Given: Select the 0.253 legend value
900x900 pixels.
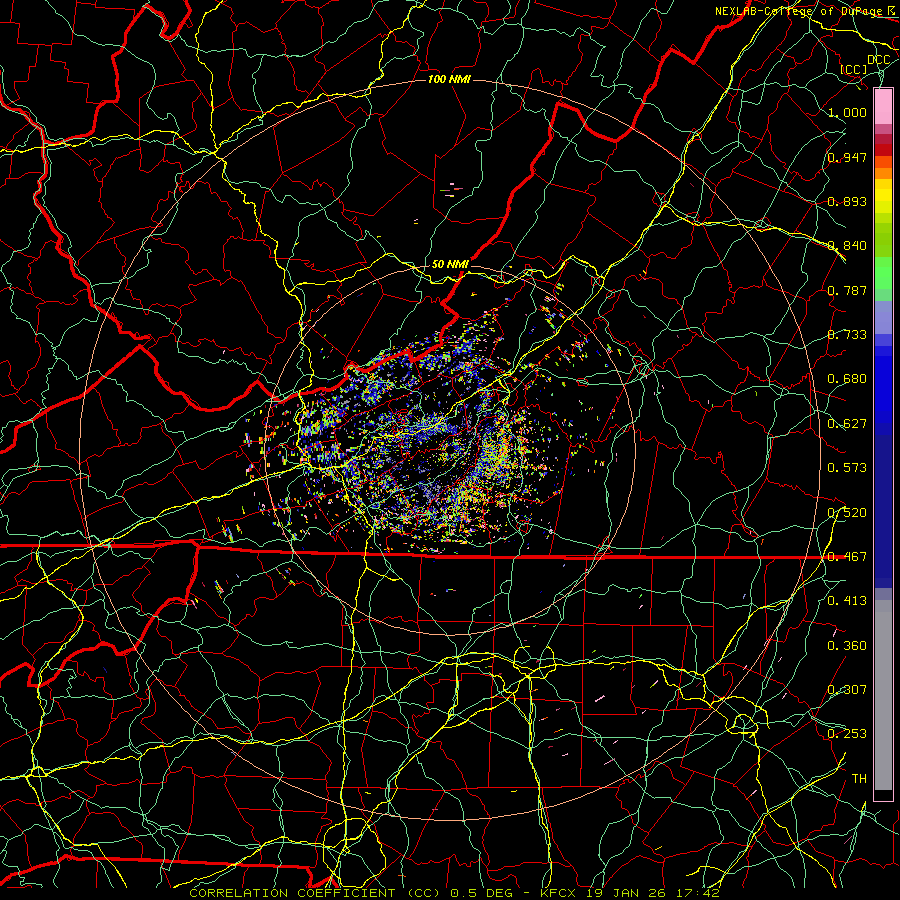Looking at the screenshot, I should click(847, 734).
